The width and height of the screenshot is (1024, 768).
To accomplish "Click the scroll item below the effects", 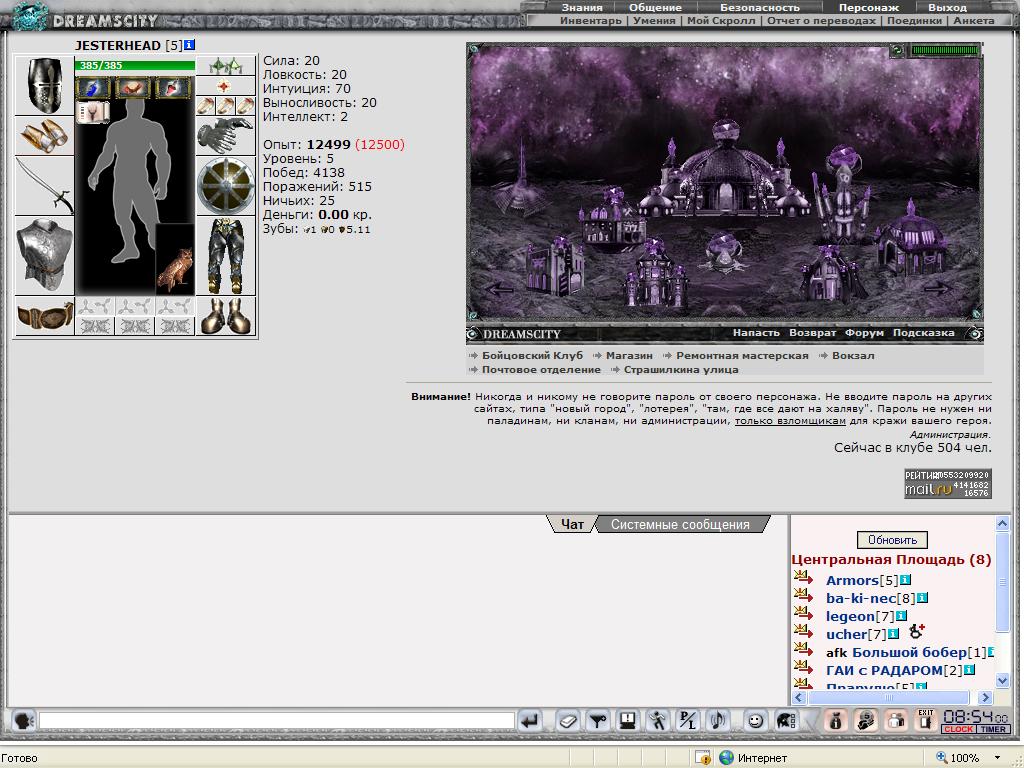I will (x=93, y=112).
